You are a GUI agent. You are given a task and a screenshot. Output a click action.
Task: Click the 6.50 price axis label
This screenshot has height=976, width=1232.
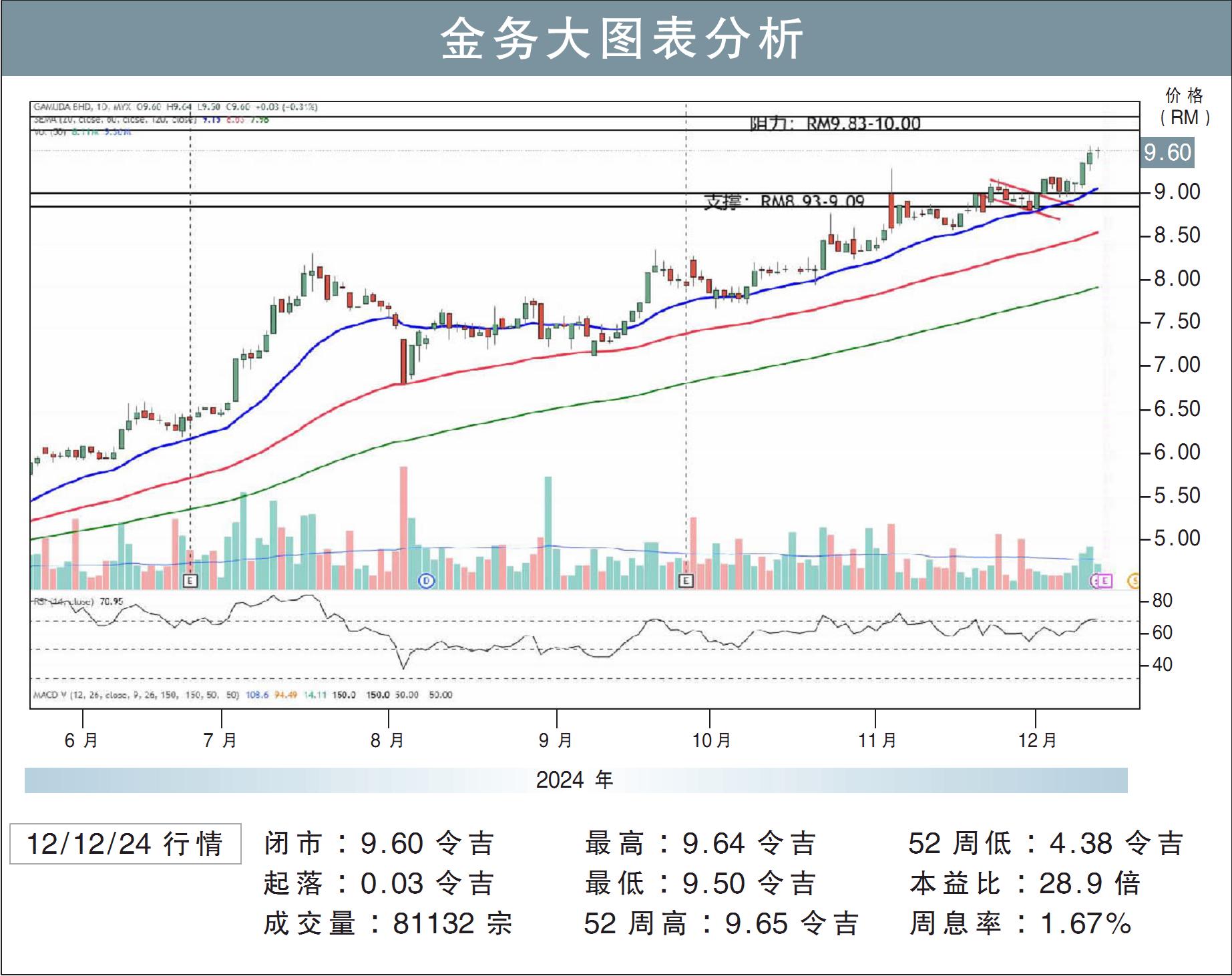1177,409
